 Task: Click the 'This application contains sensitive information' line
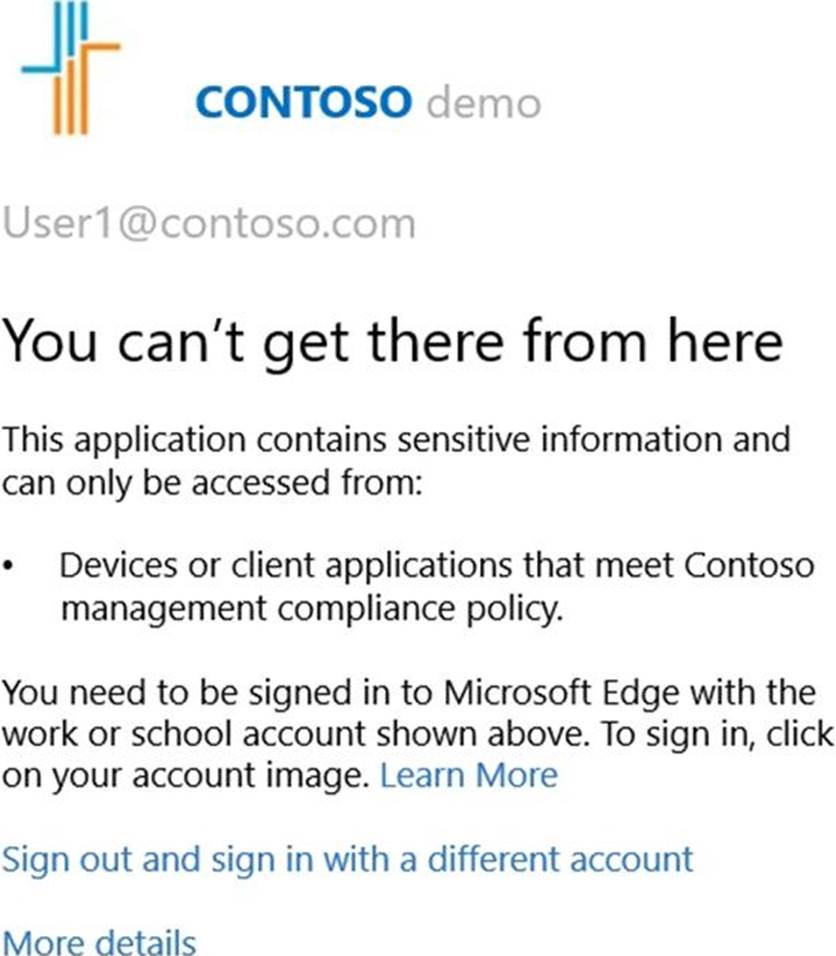[x=396, y=439]
